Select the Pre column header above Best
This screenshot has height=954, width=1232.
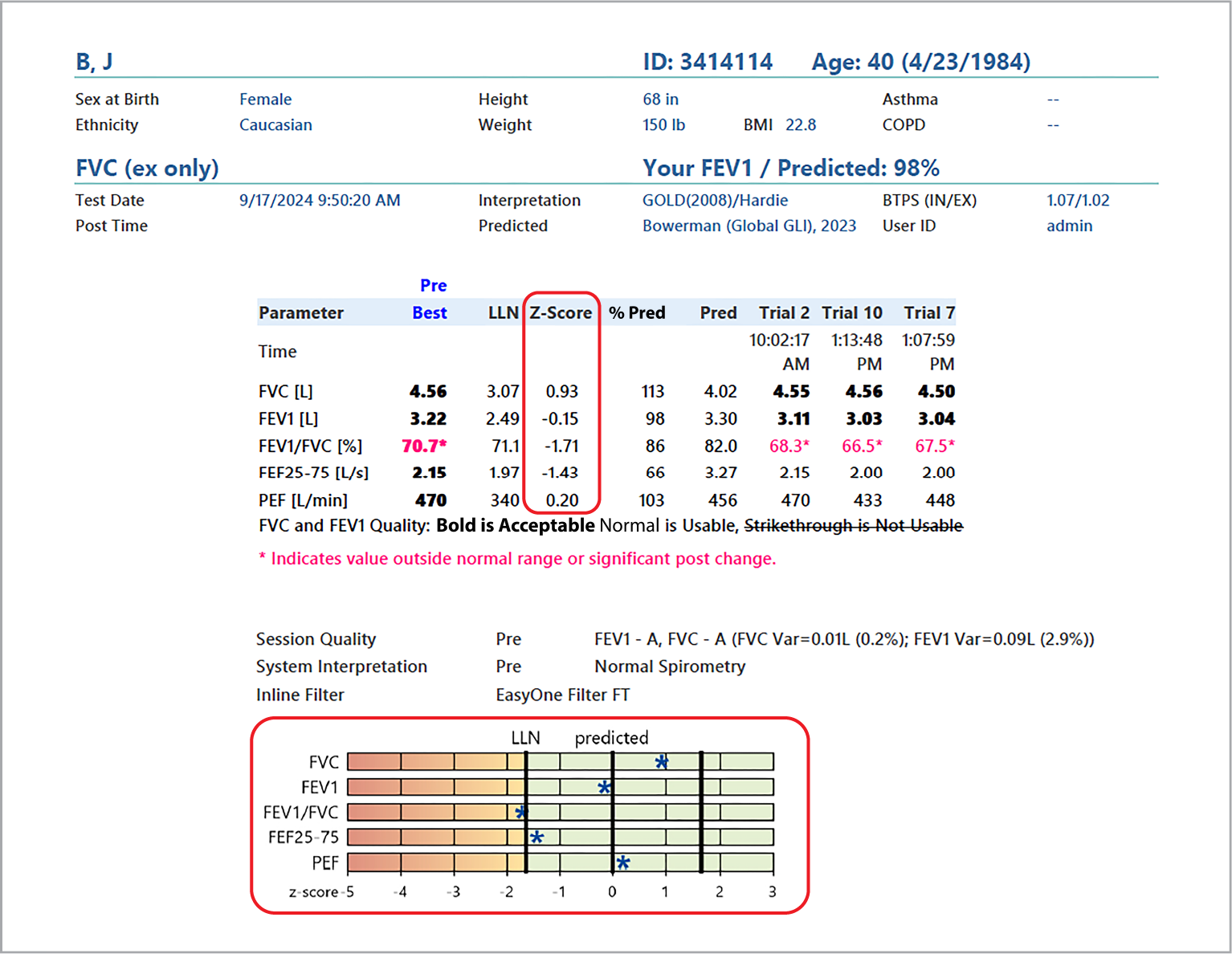click(x=433, y=285)
